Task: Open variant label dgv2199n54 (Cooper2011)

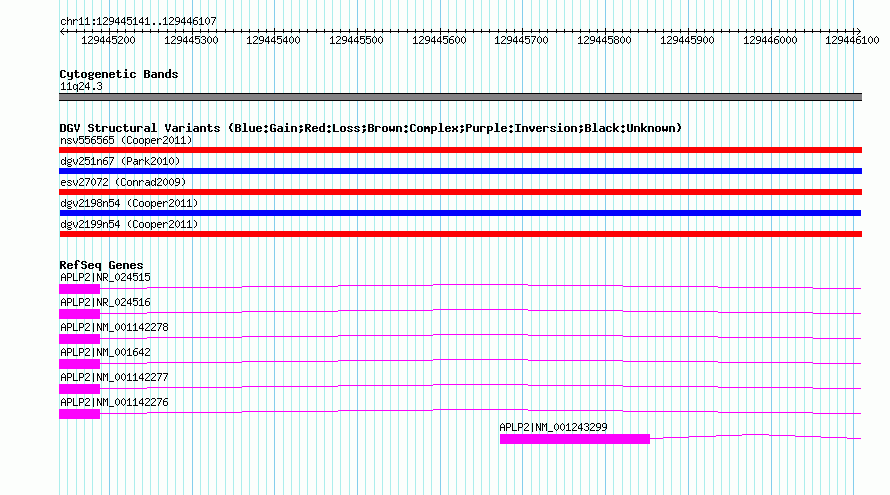Action: point(129,224)
